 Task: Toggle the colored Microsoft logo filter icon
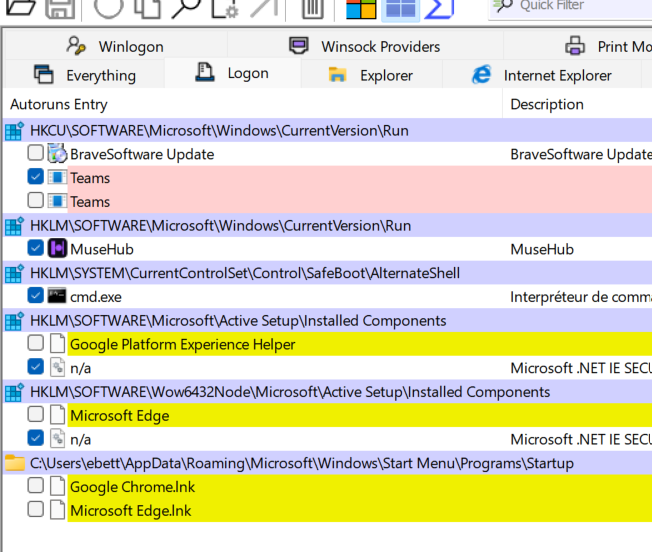click(x=361, y=8)
